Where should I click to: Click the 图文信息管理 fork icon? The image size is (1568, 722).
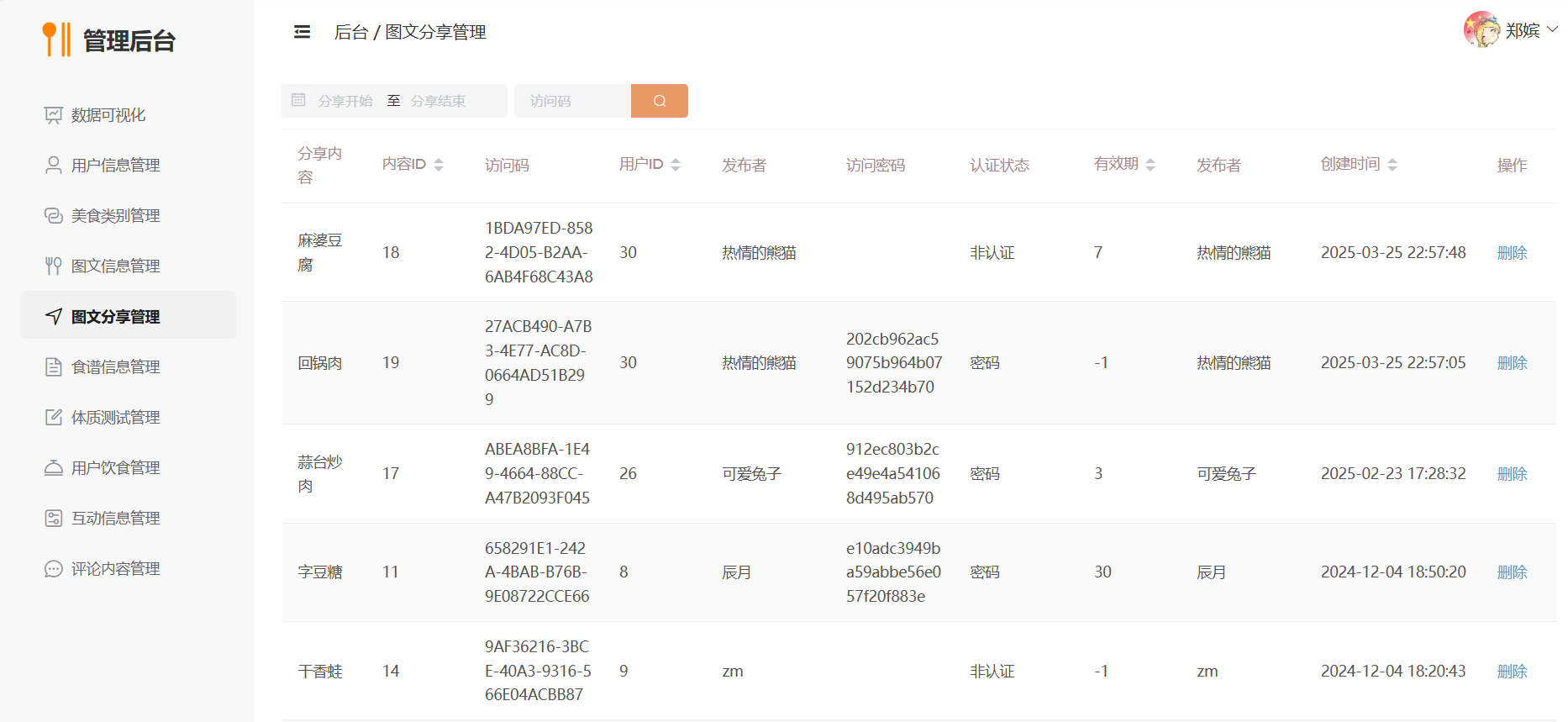click(x=53, y=266)
